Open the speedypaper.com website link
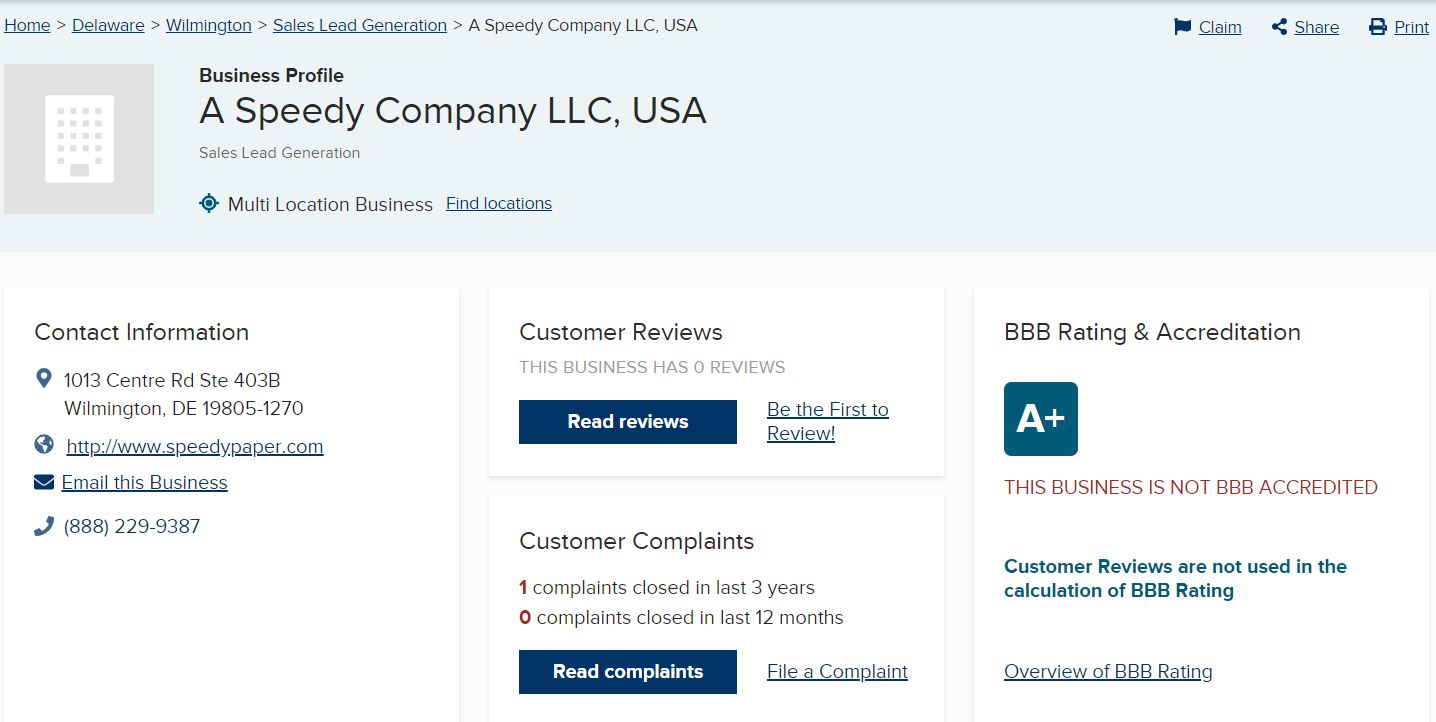The image size is (1436, 722). (x=195, y=446)
